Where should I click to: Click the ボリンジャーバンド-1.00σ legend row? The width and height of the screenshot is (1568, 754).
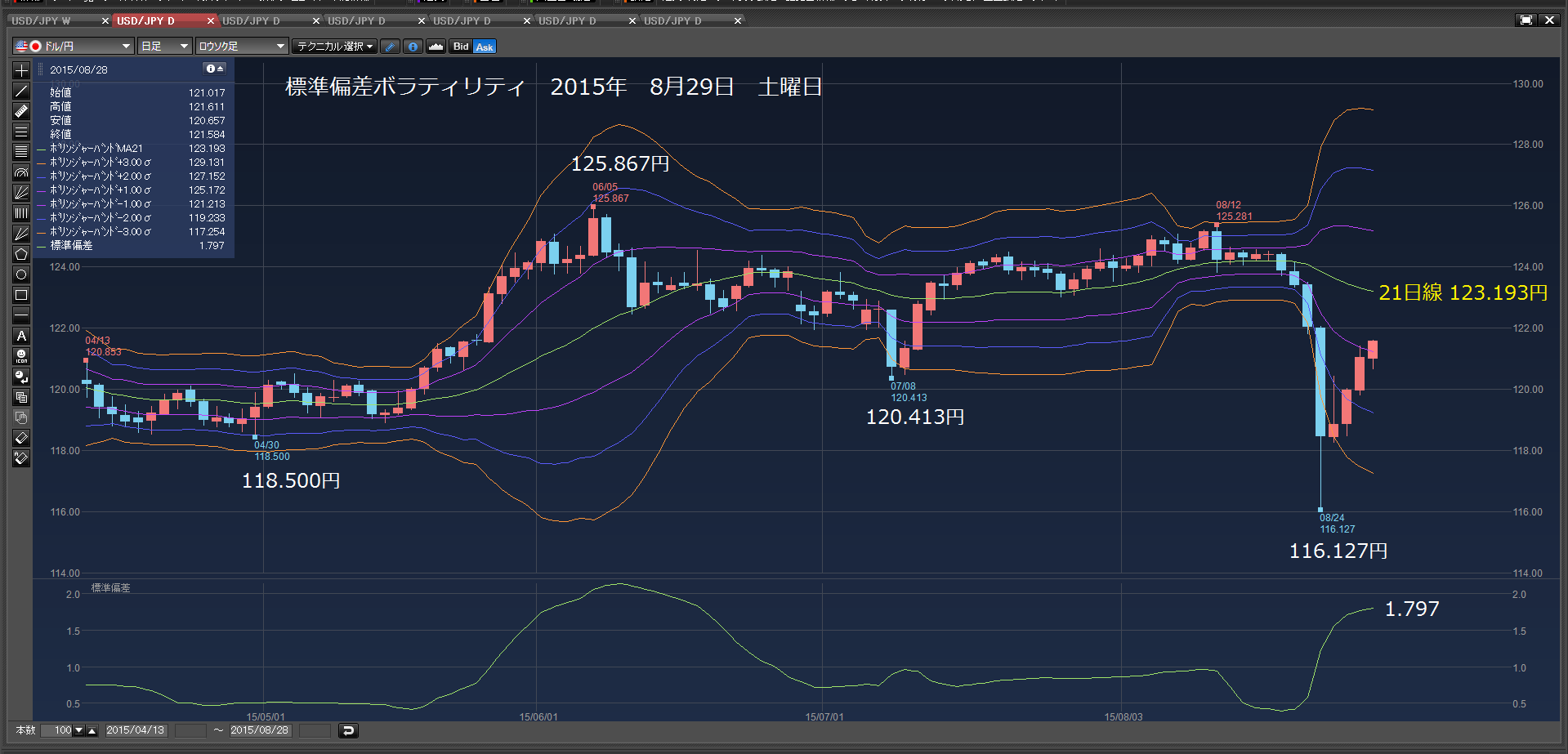click(131, 204)
